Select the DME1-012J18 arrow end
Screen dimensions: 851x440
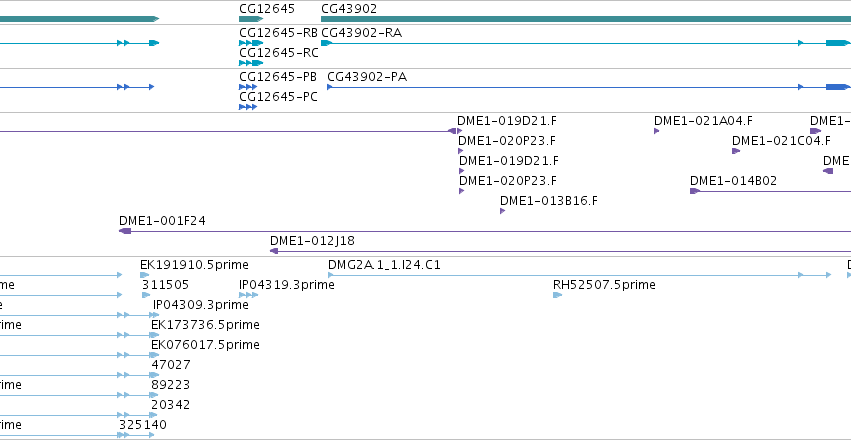click(x=274, y=251)
